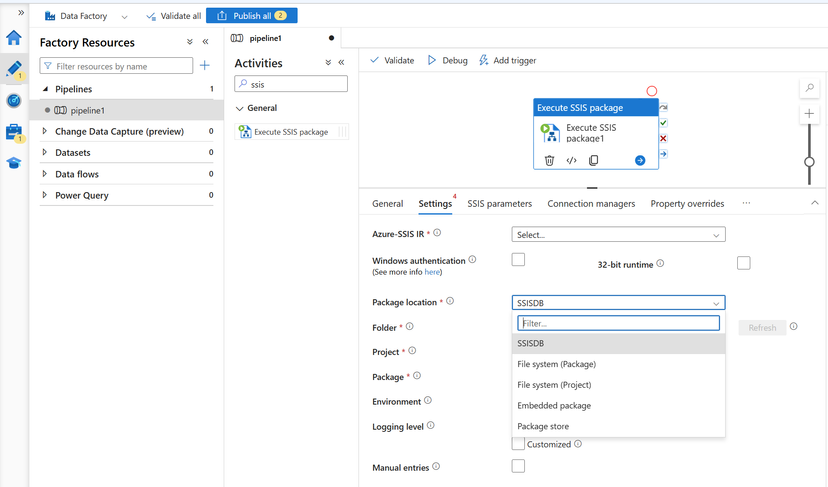Show Azure-SSIS IR info tooltip

coord(437,232)
